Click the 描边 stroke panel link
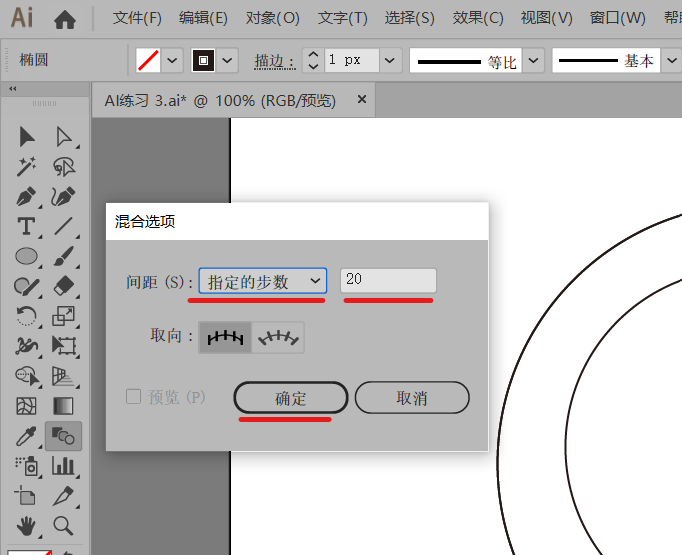This screenshot has width=682, height=555. [x=274, y=61]
